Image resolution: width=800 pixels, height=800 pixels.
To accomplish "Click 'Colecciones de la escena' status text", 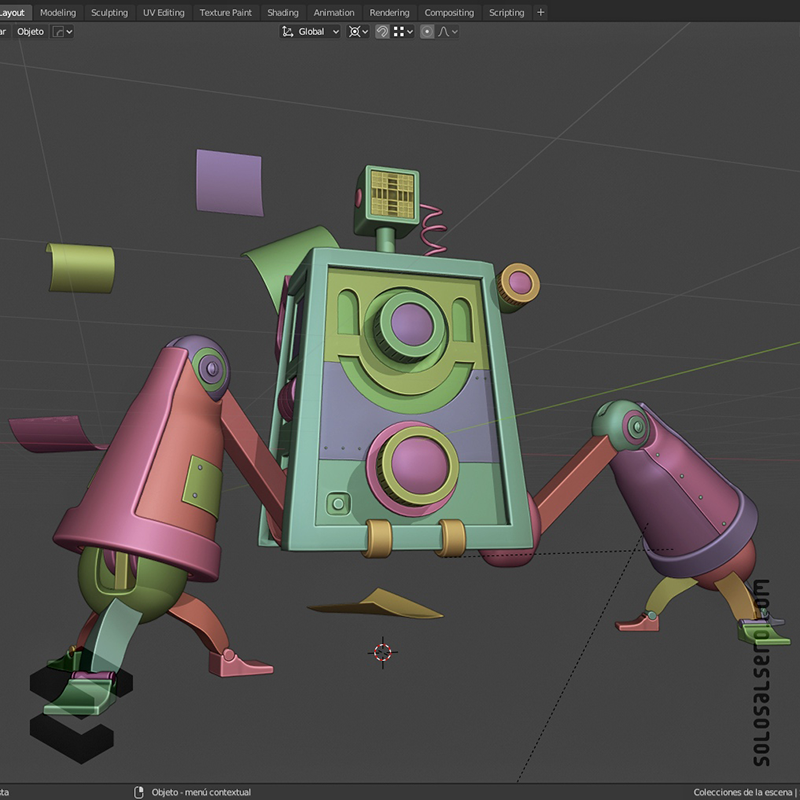I will pyautogui.click(x=742, y=792).
